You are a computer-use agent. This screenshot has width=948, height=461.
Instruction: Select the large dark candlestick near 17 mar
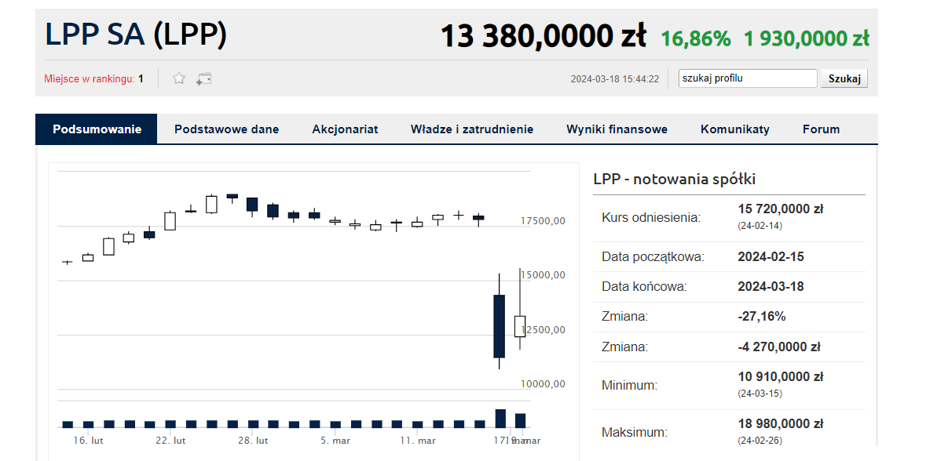(x=499, y=326)
